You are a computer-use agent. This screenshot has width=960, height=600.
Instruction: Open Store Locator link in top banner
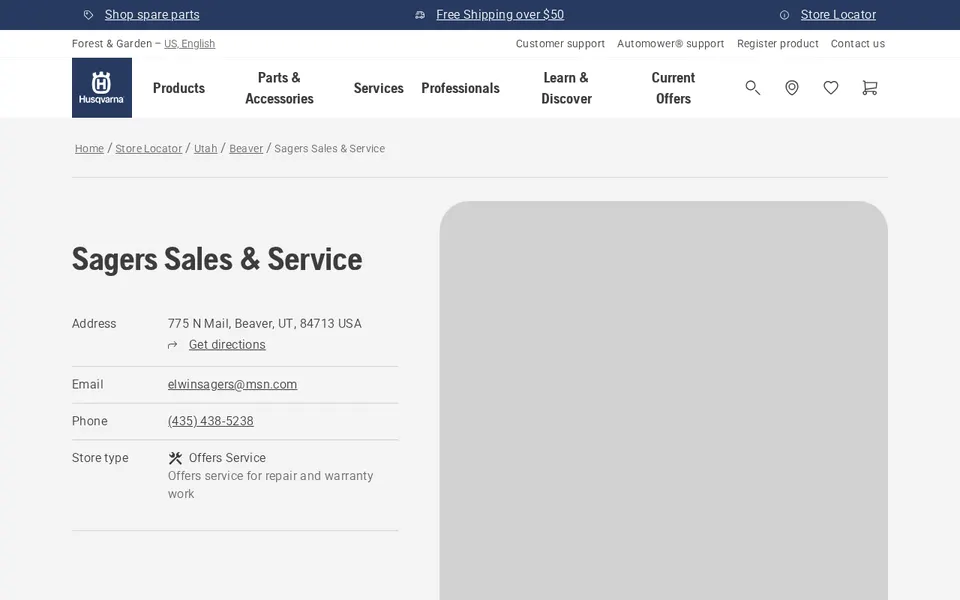click(838, 15)
